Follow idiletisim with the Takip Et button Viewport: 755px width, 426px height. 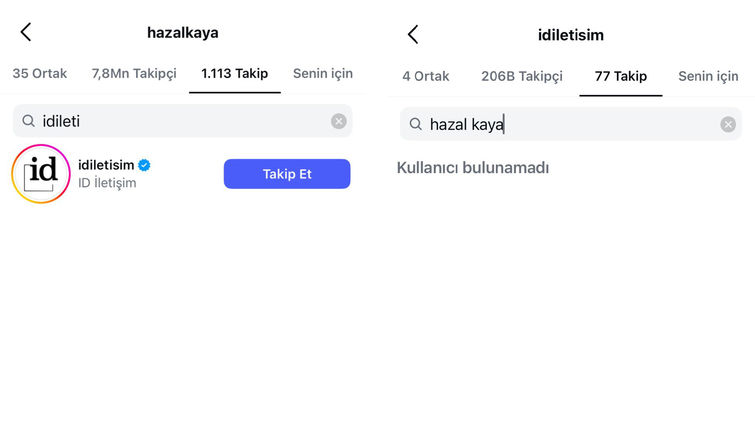coord(287,174)
